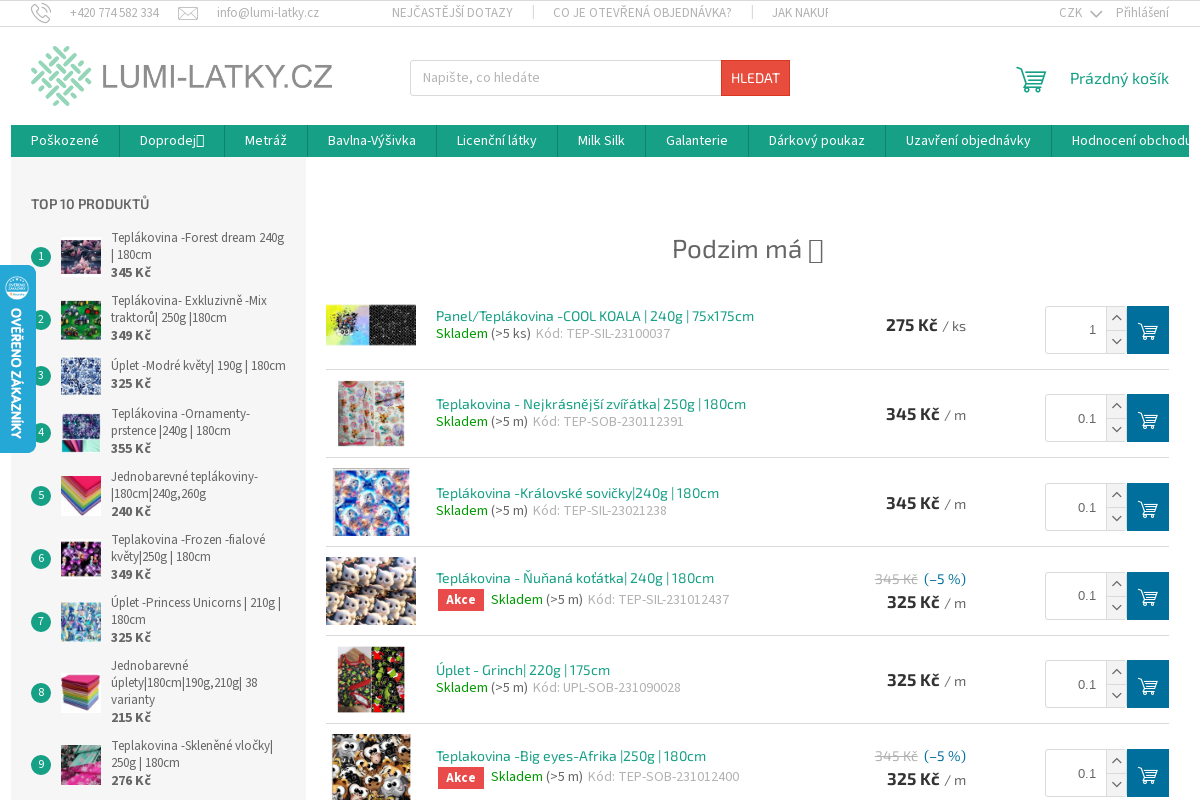
Task: Click the LUMI-LATKY.CZ logo
Action: (182, 76)
